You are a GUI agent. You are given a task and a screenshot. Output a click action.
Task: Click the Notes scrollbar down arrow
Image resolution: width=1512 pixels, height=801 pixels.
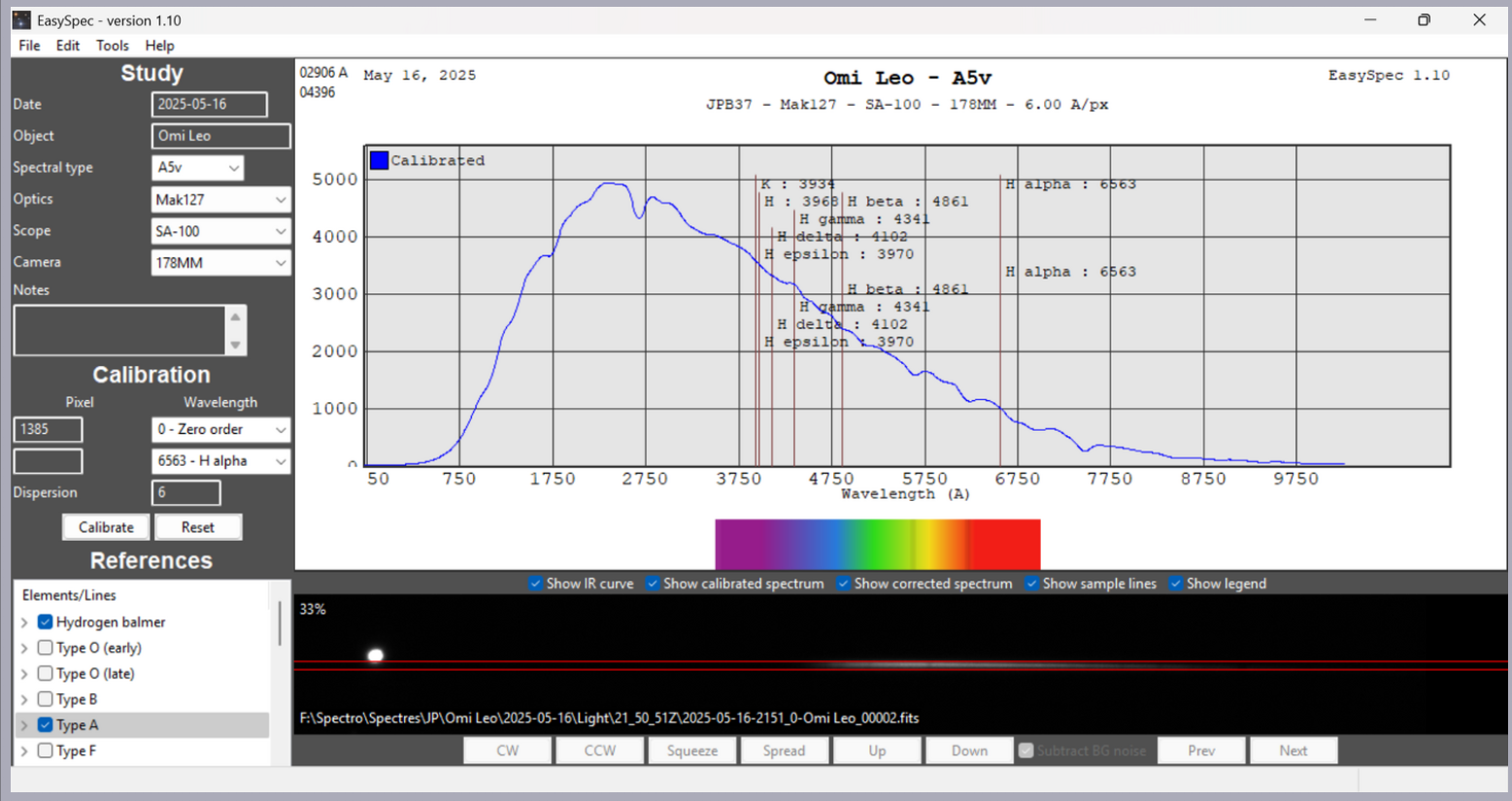click(235, 345)
